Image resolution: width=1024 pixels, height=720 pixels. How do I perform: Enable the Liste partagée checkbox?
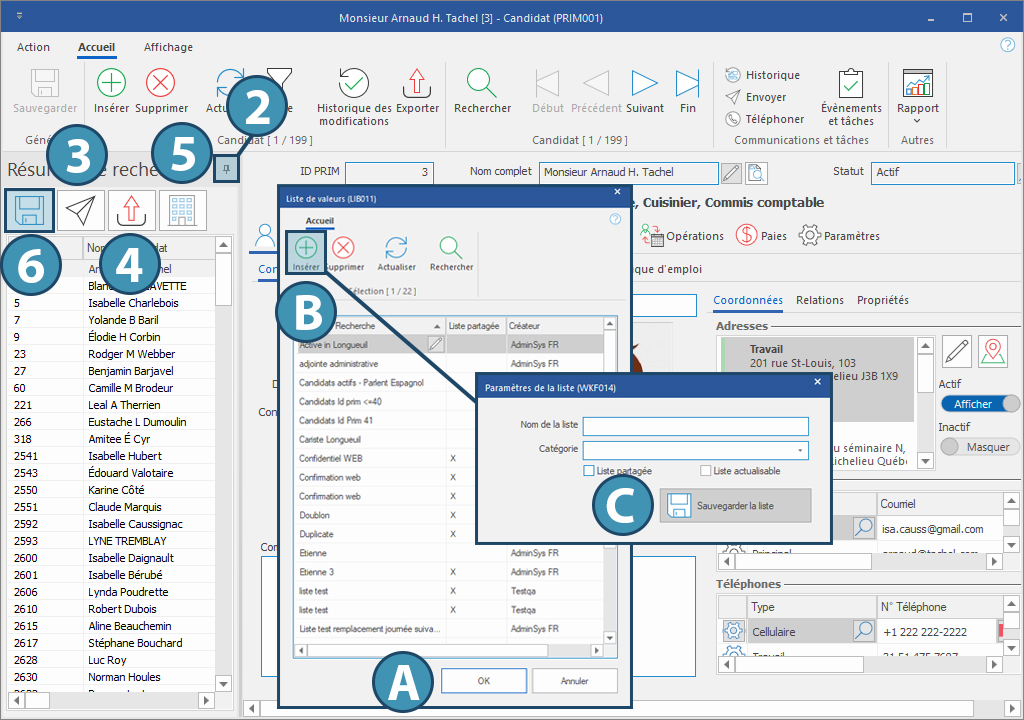589,471
